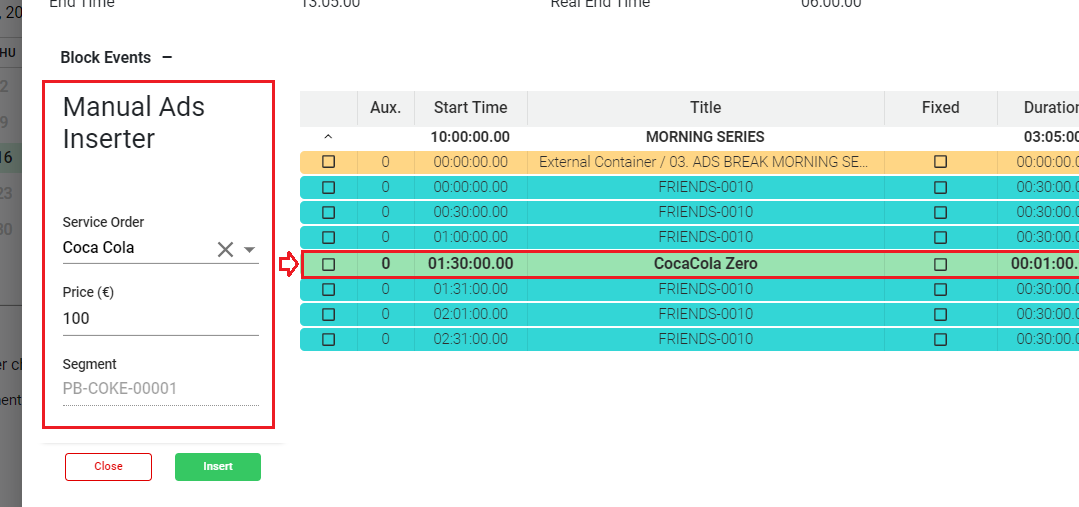Screen dimensions: 1079x507
Task: Click the Segment field PB-COKE-00001
Action: 160,389
